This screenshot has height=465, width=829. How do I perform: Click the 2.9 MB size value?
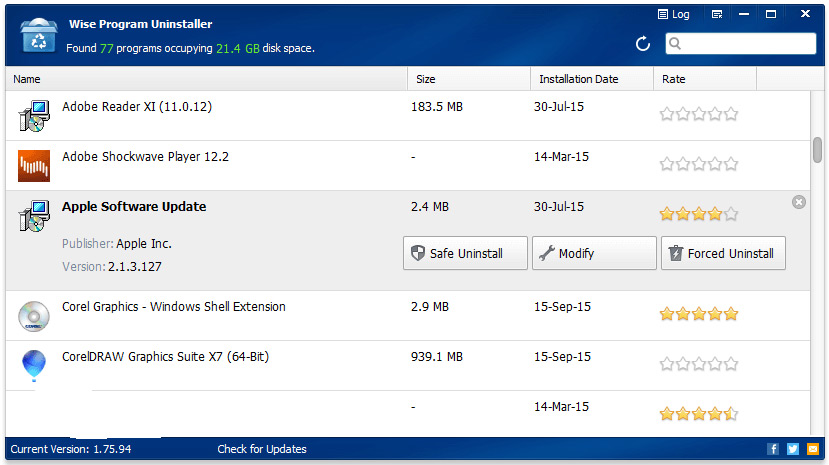pos(430,307)
